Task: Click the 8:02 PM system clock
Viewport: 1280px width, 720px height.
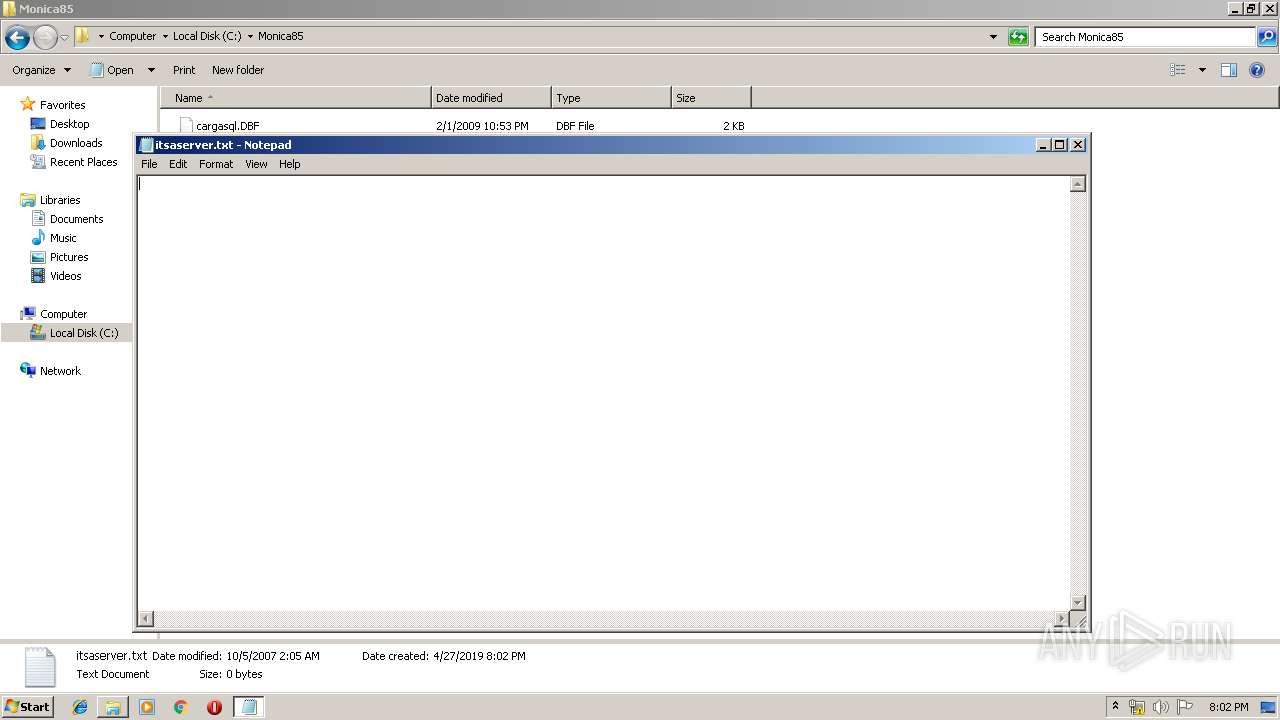Action: [x=1228, y=707]
